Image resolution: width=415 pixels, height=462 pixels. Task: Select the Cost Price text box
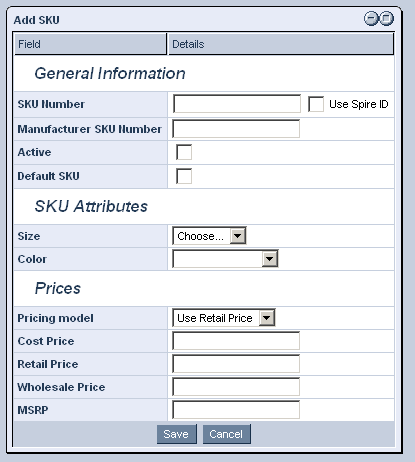point(236,341)
